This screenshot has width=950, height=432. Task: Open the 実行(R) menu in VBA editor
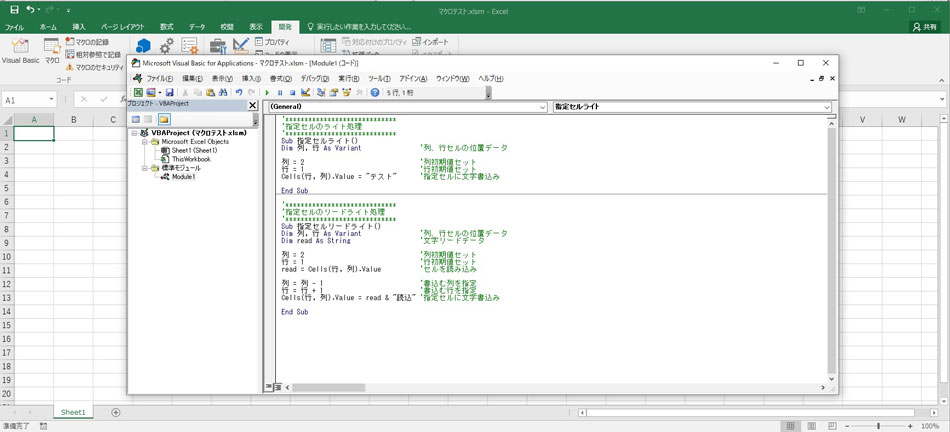pyautogui.click(x=349, y=79)
